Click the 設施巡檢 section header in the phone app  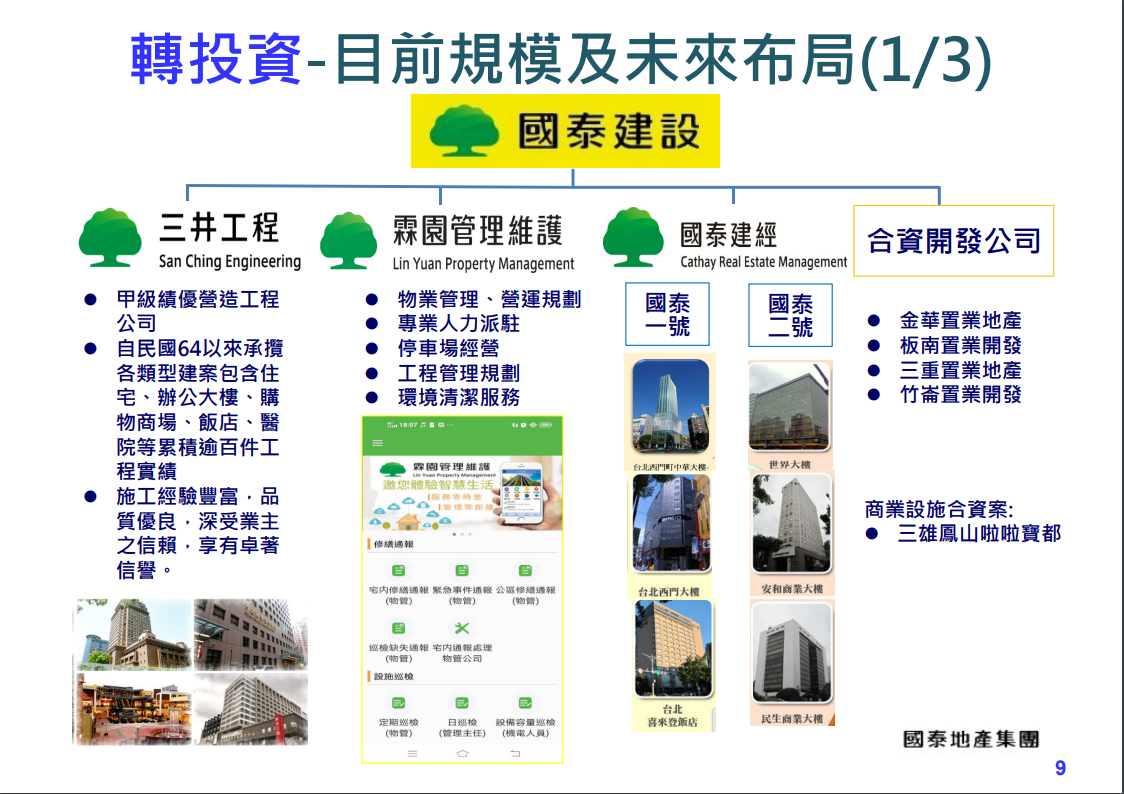click(x=394, y=676)
